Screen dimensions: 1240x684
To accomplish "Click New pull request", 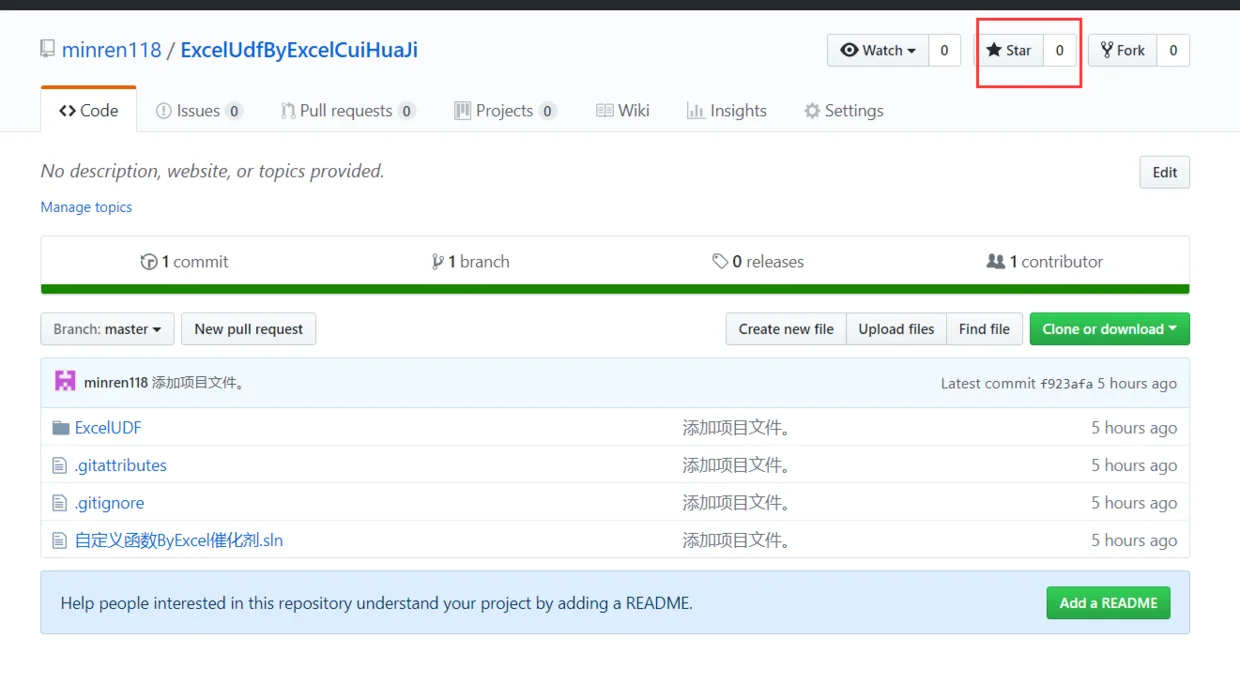I will [249, 329].
